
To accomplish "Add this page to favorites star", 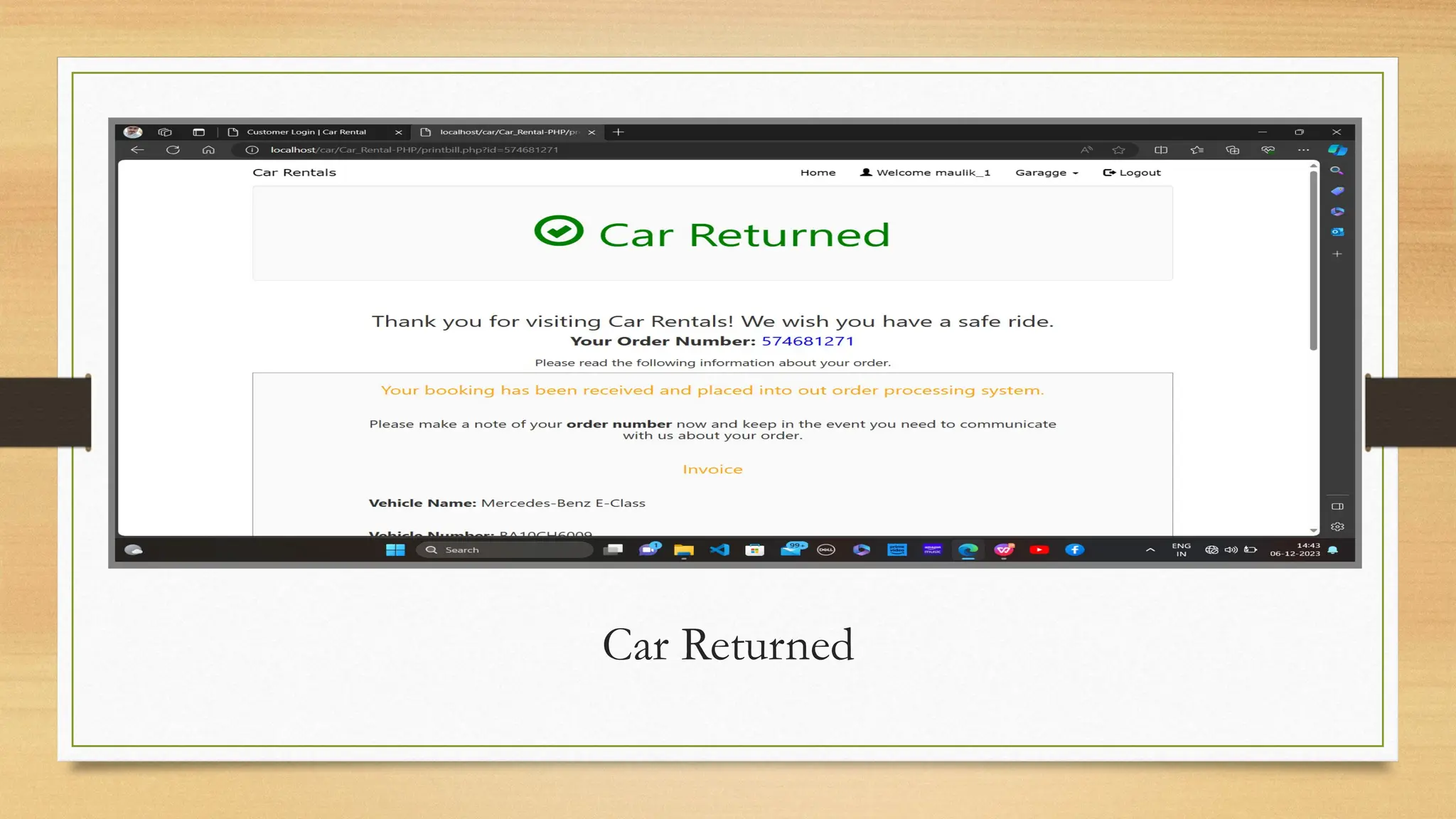I will pyautogui.click(x=1118, y=150).
